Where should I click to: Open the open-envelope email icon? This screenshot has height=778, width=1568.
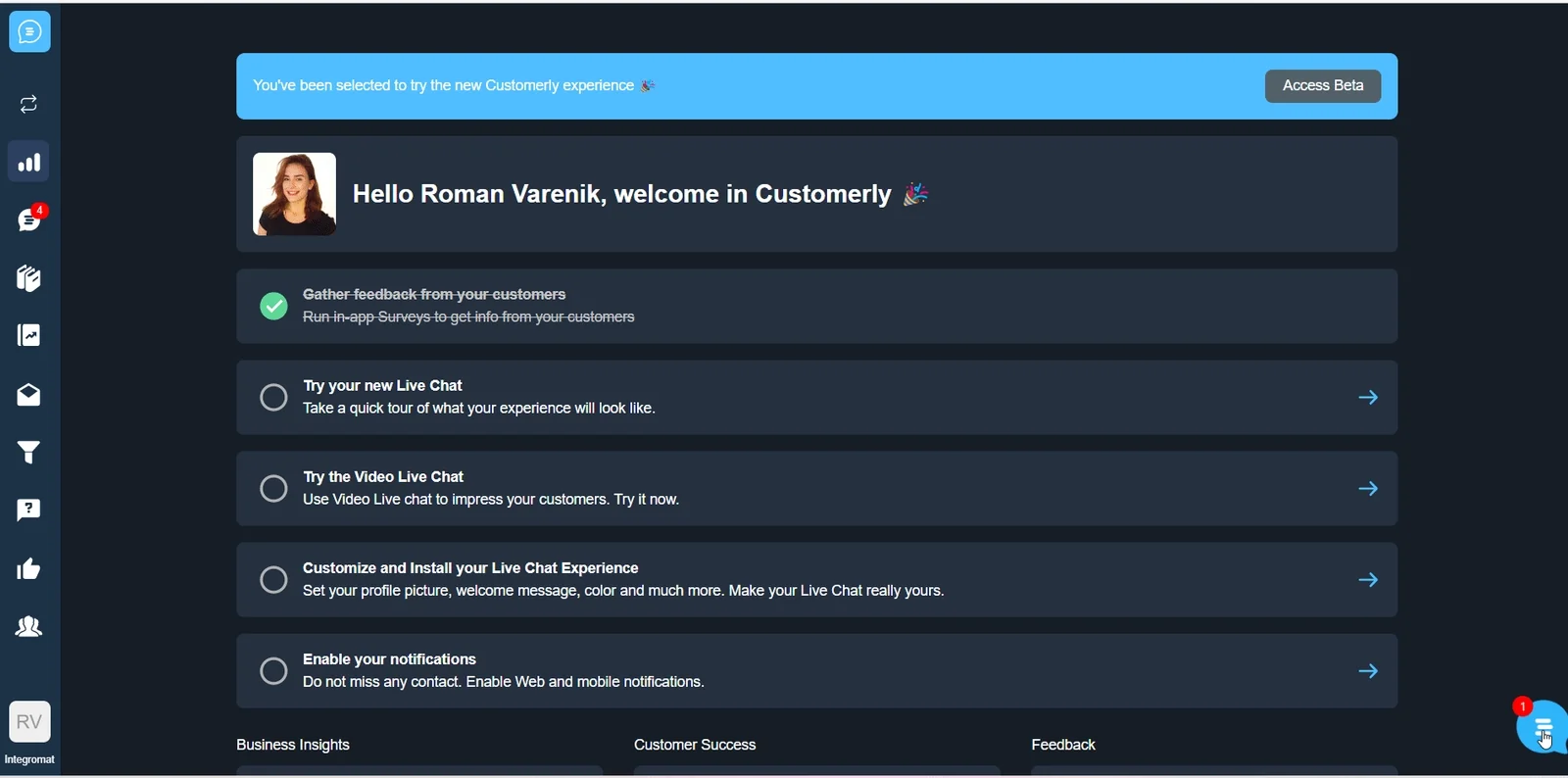click(28, 395)
